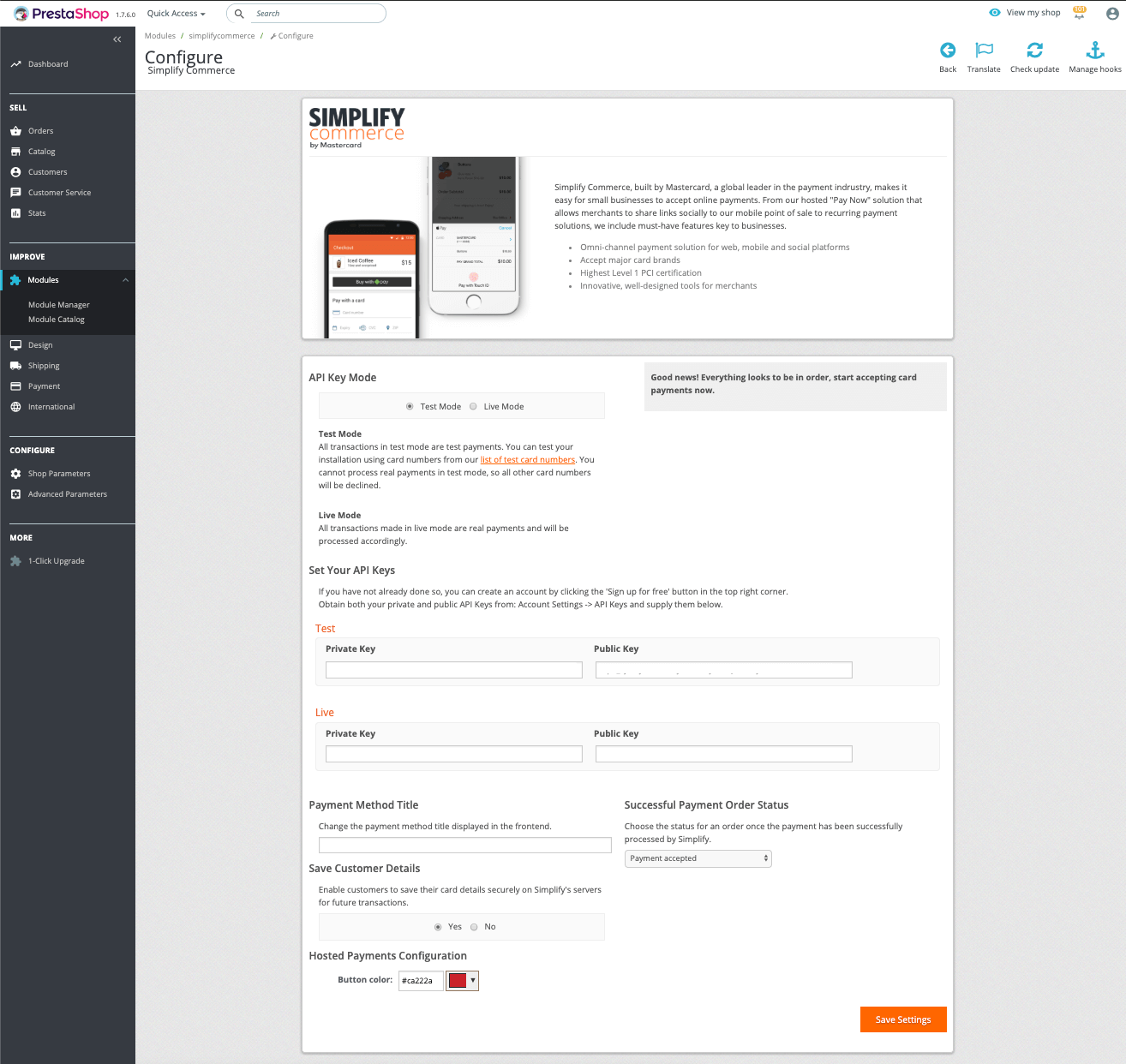The image size is (1126, 1064).
Task: Click the Customer Service chat icon
Action: click(x=15, y=193)
